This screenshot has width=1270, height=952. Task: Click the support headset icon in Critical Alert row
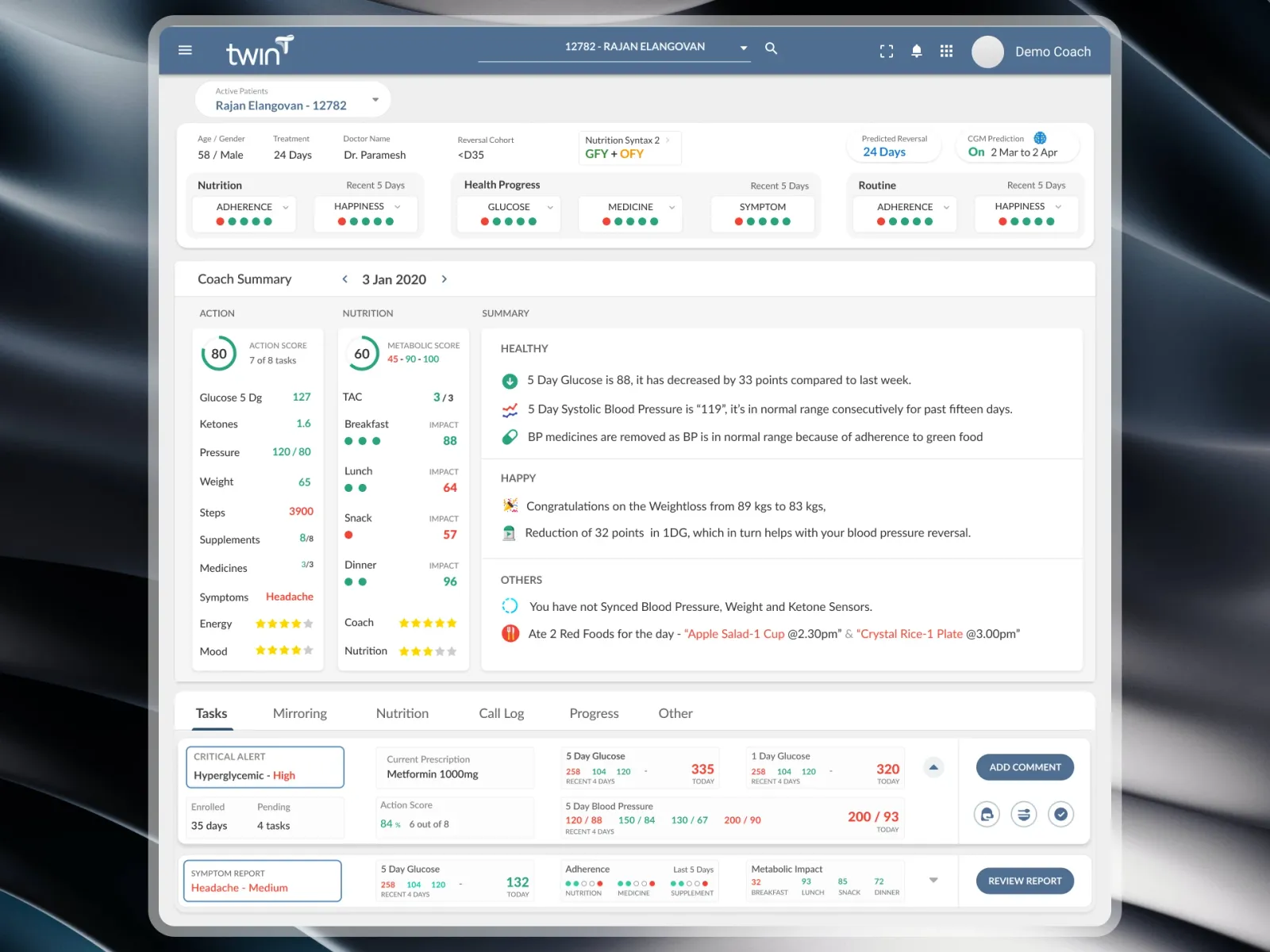[987, 814]
